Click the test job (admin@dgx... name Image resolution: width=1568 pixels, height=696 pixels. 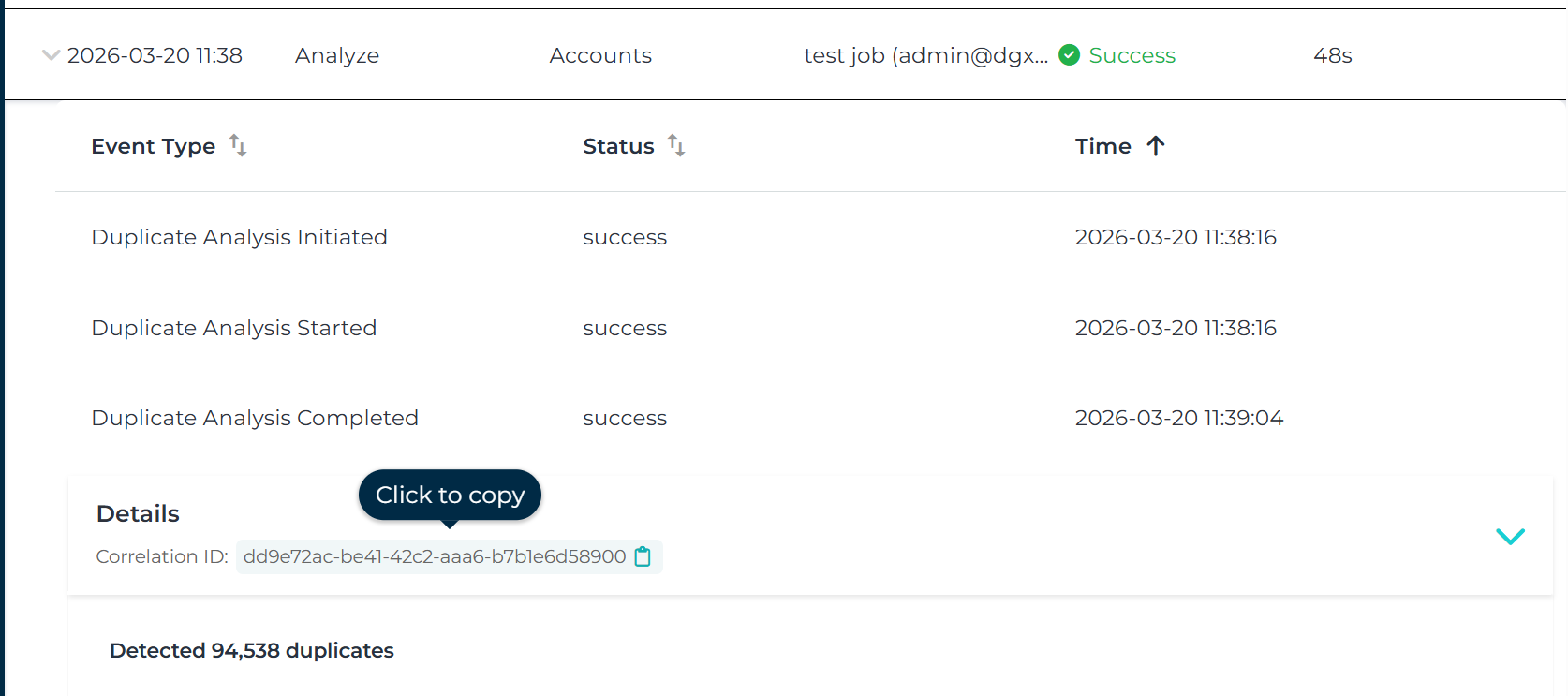point(925,55)
